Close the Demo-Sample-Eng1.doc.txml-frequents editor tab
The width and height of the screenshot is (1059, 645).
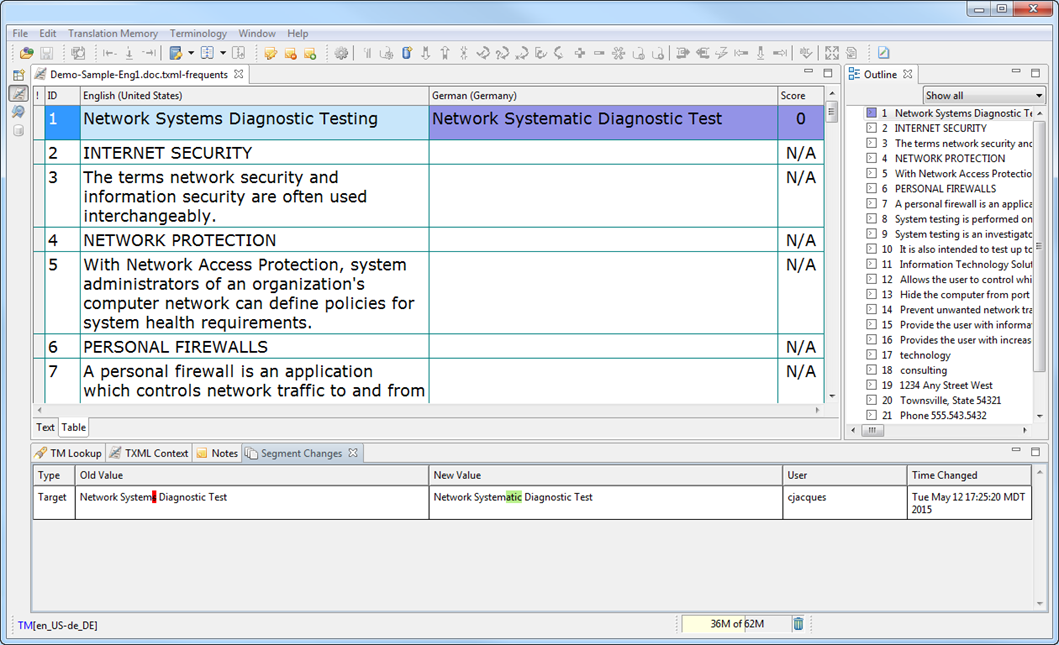point(238,74)
